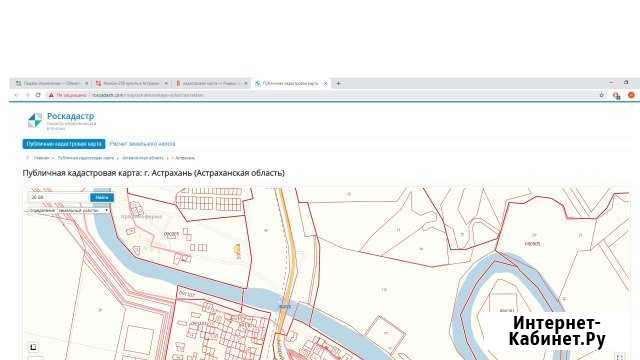Click the not-secure warning icon in address bar
The width and height of the screenshot is (640, 360).
pyautogui.click(x=51, y=95)
